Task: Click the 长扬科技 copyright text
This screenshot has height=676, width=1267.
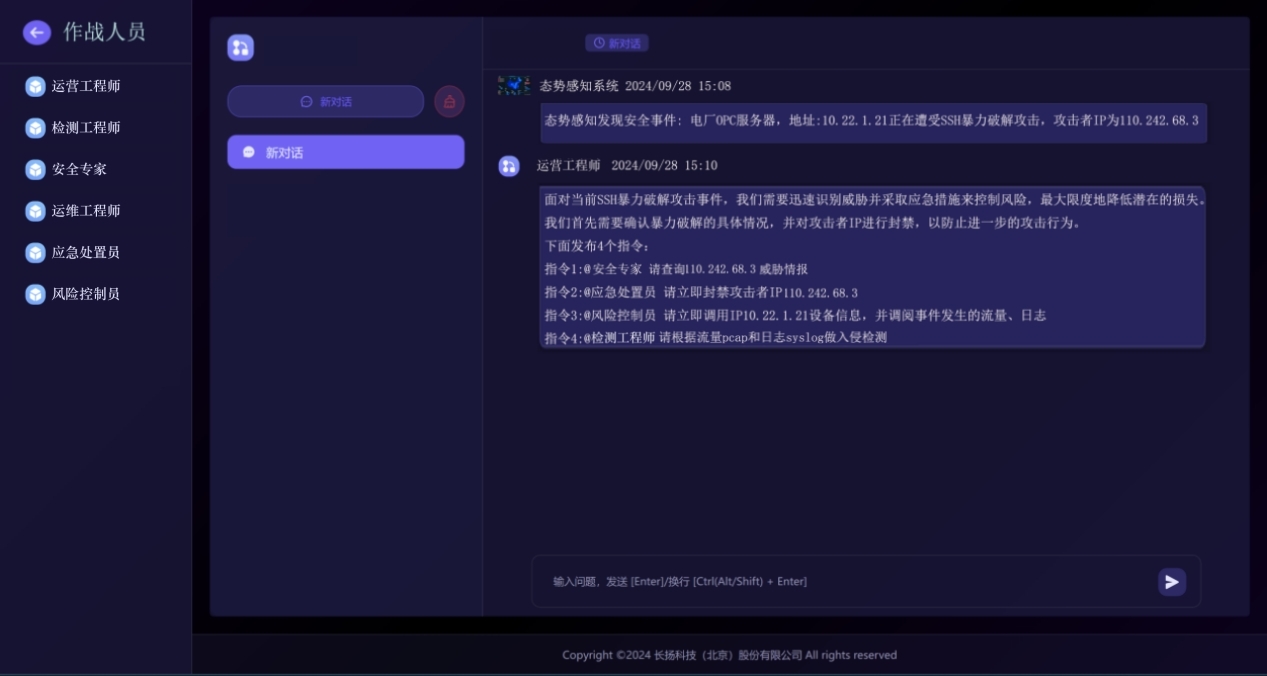Action: tap(729, 654)
